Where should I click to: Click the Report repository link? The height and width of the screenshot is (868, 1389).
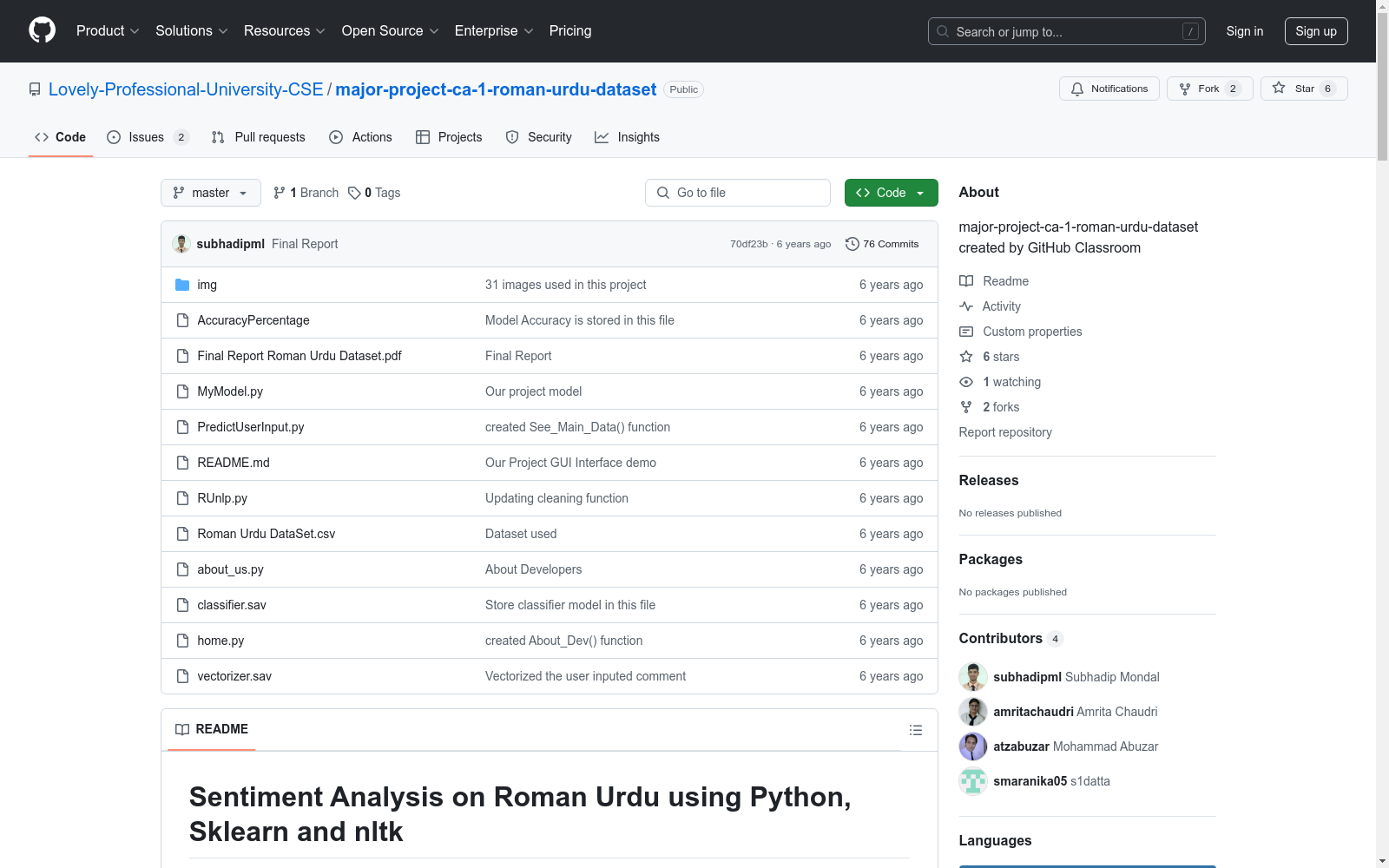pyautogui.click(x=1005, y=432)
